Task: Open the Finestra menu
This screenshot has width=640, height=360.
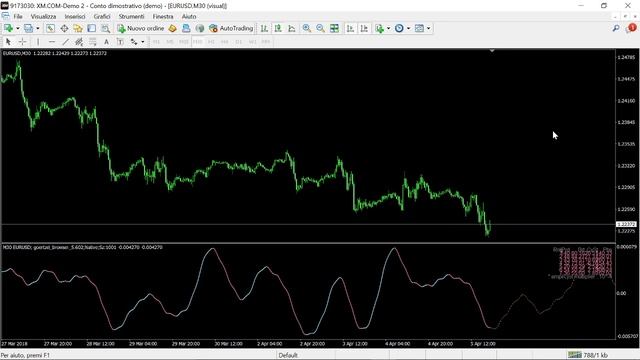Action: coord(163,16)
